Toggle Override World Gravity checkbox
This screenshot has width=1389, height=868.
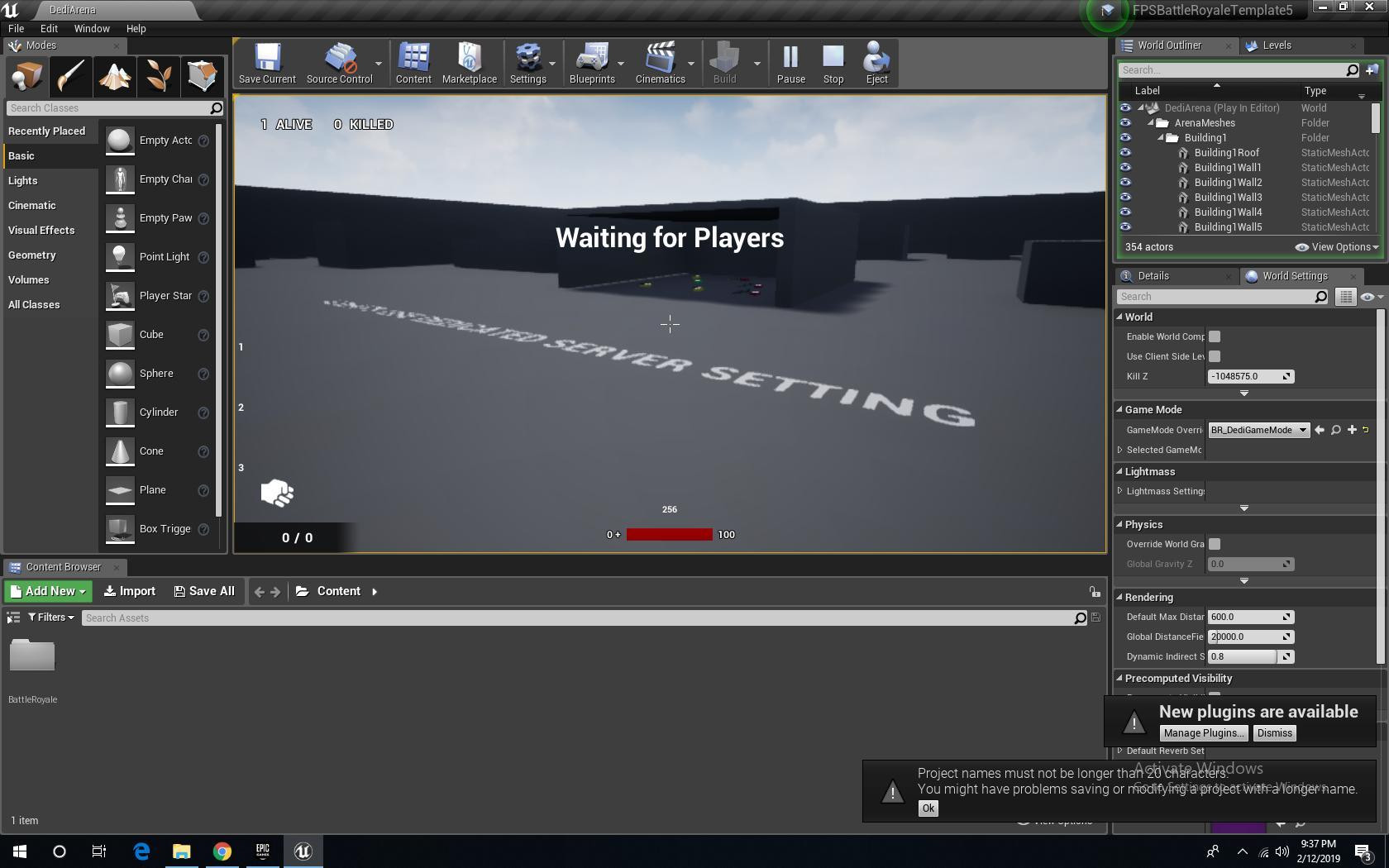point(1215,544)
